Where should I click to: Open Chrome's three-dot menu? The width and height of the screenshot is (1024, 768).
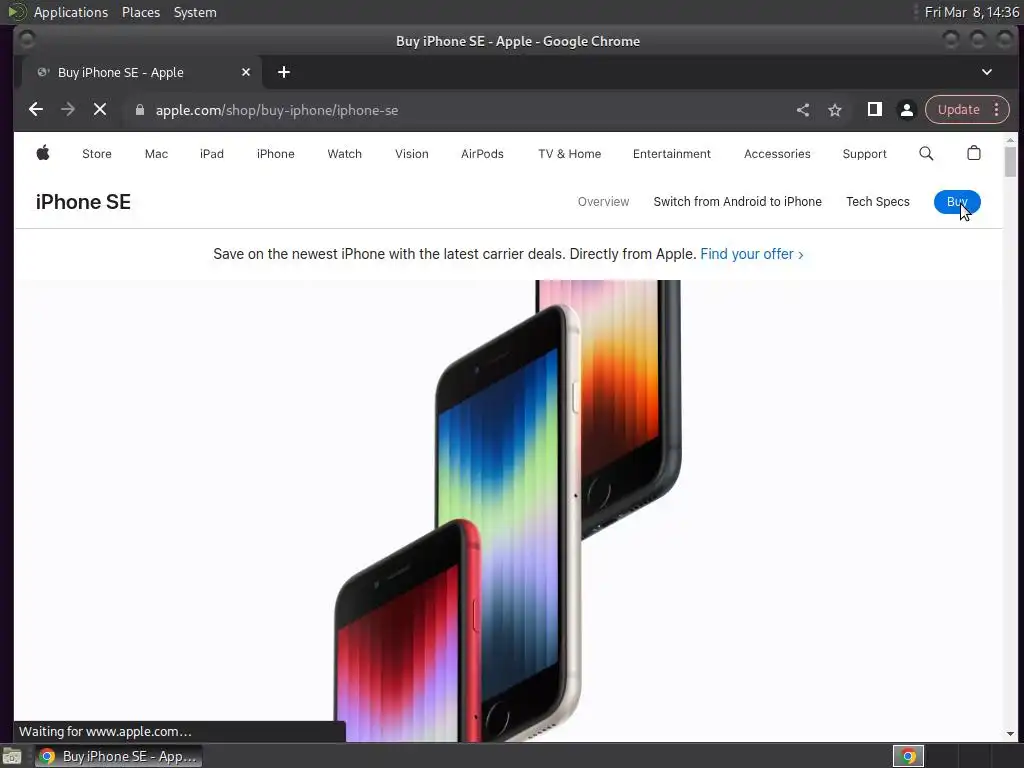point(997,110)
